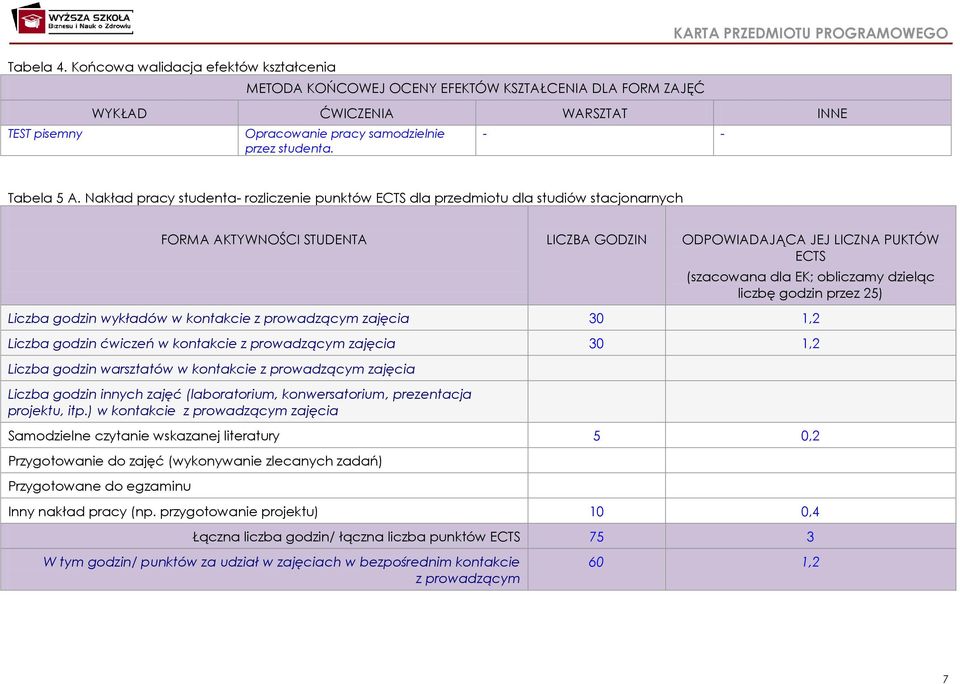Screen dimensions: 960x684
Task: Select 'Łączna liczba godzin' summary label
Action: 356,537
